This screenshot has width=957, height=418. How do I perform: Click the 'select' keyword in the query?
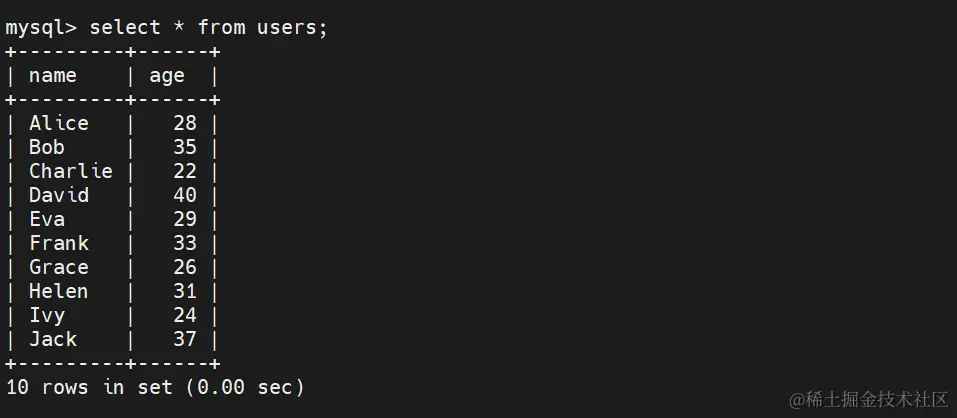[x=125, y=27]
